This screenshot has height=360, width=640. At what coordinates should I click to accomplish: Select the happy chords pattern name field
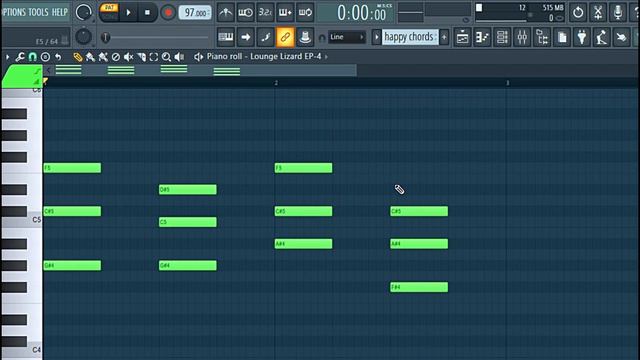pyautogui.click(x=410, y=37)
